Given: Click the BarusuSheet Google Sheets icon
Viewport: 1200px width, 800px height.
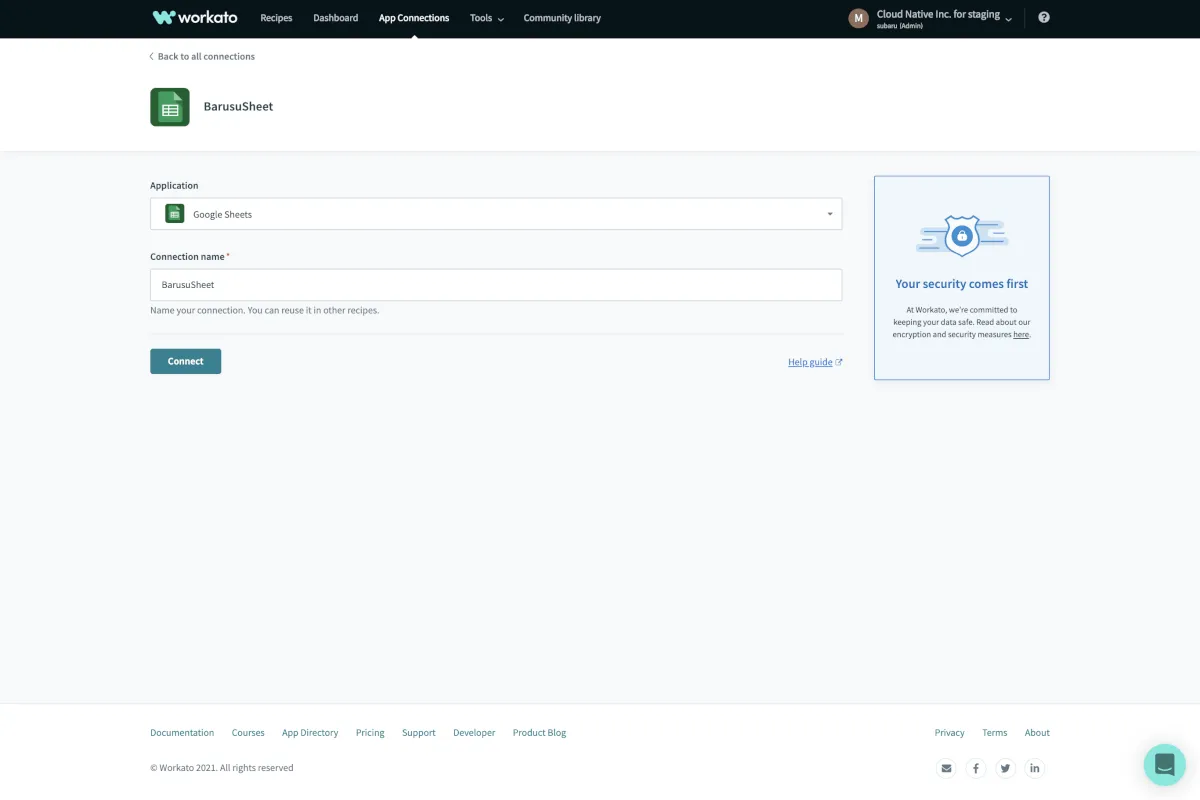Looking at the screenshot, I should click(x=170, y=107).
